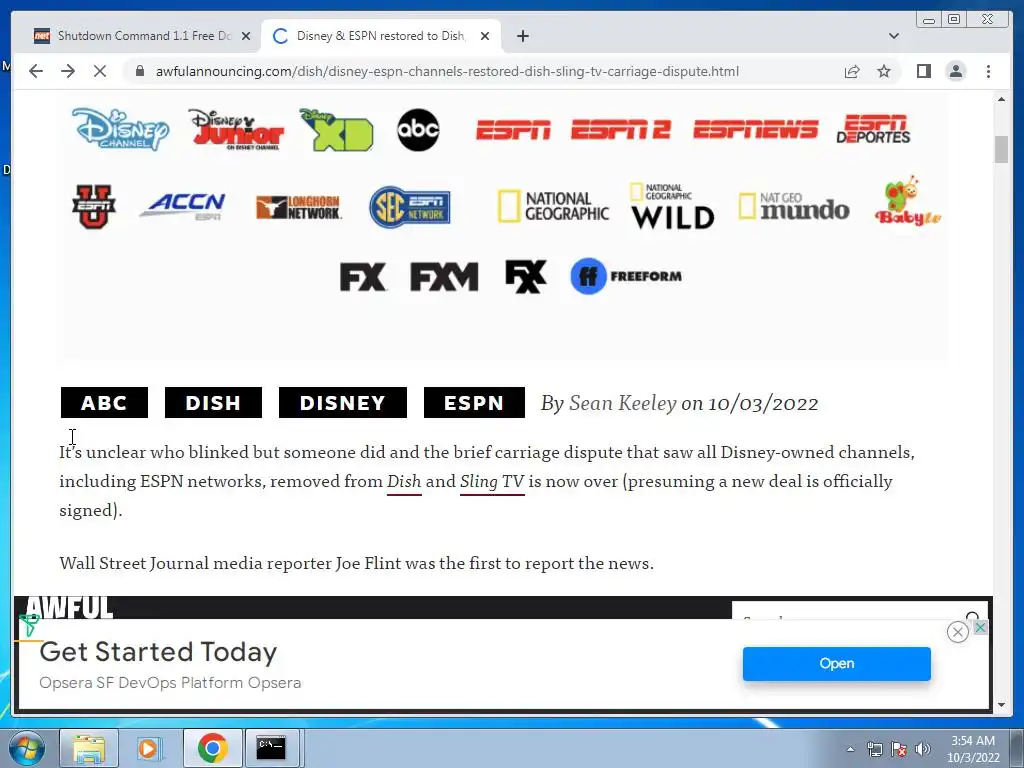Click the Chrome taskbar icon
Image resolution: width=1024 pixels, height=768 pixels.
coord(212,748)
